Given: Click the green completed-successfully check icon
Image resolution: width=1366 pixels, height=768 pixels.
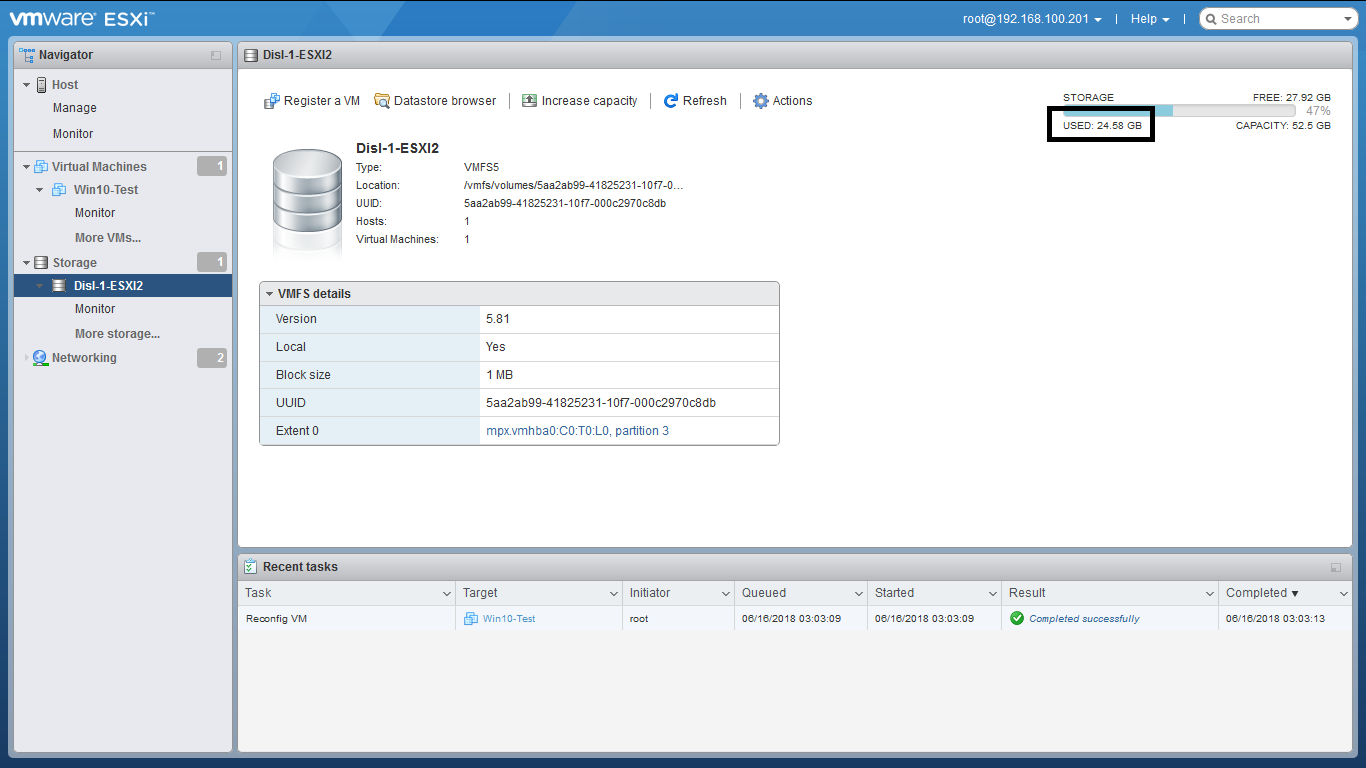Looking at the screenshot, I should tap(1017, 618).
